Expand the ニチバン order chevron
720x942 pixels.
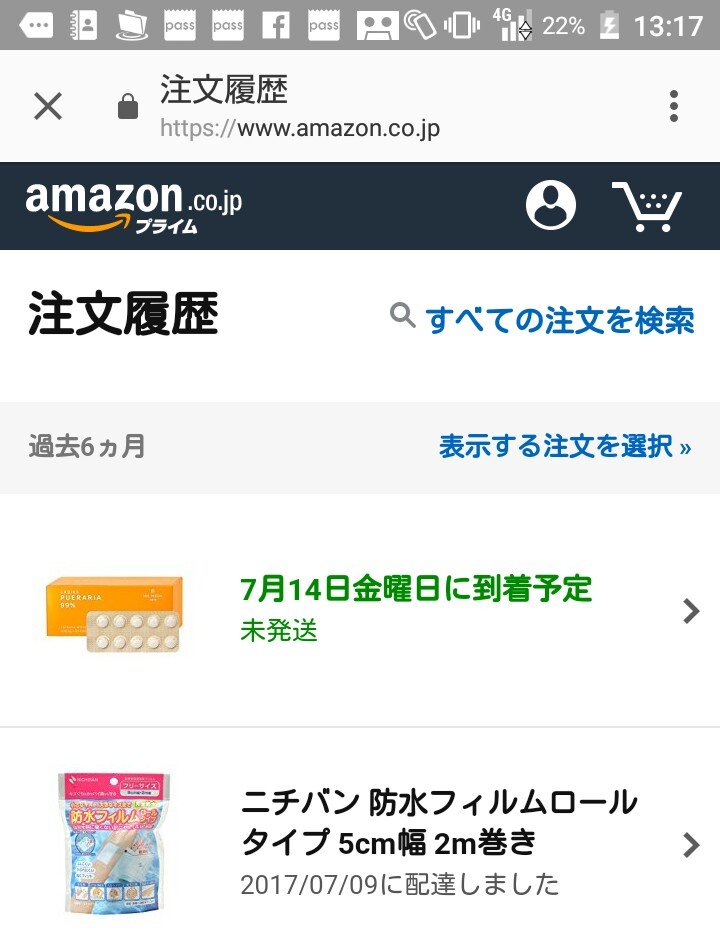click(x=691, y=845)
